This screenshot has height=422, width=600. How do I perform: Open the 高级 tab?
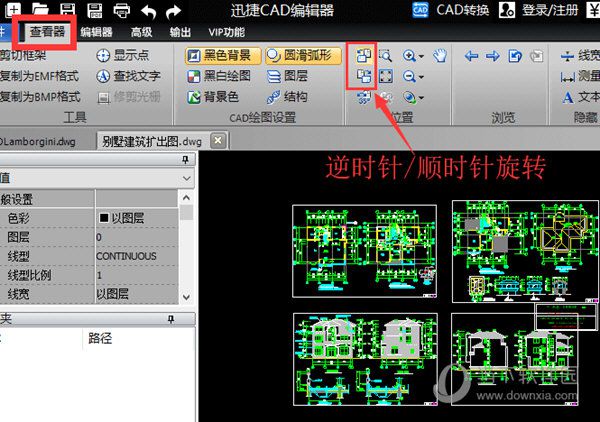(141, 32)
